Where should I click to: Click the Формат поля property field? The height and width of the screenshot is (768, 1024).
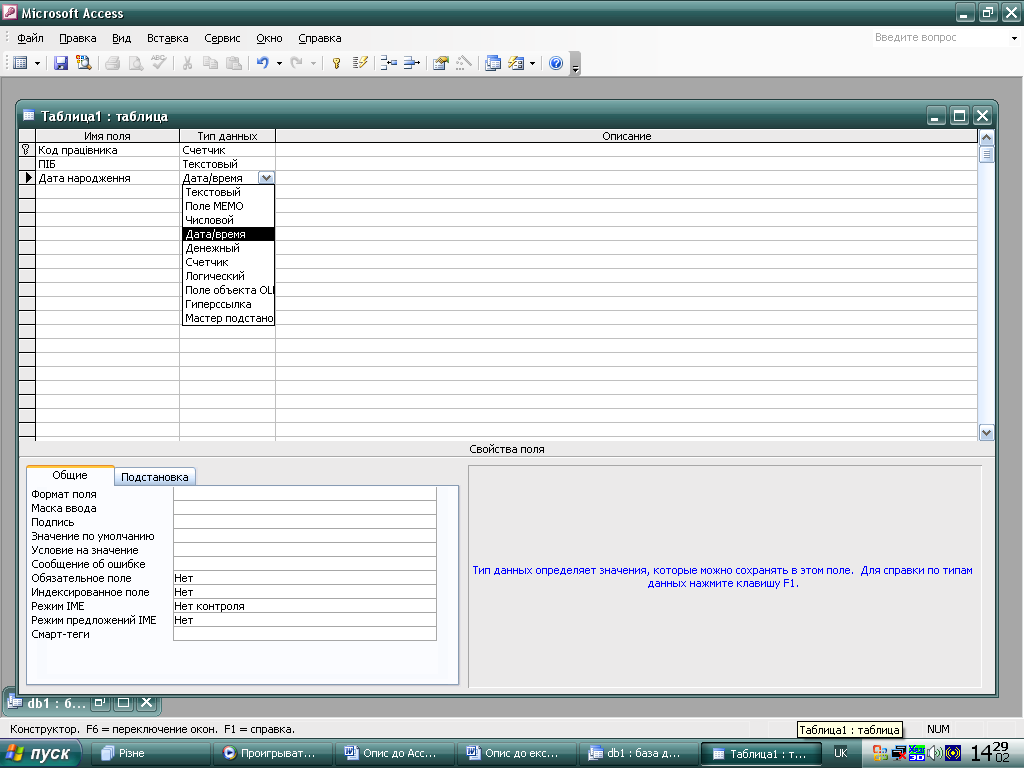304,494
